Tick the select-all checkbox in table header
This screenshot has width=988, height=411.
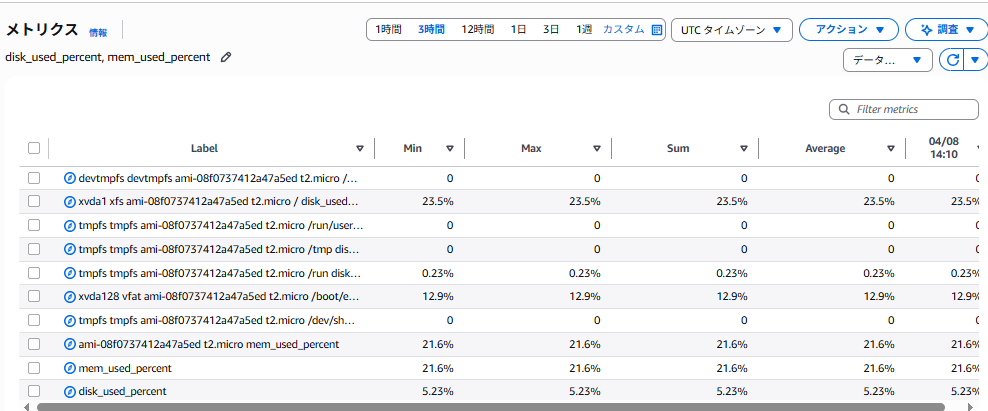click(34, 148)
